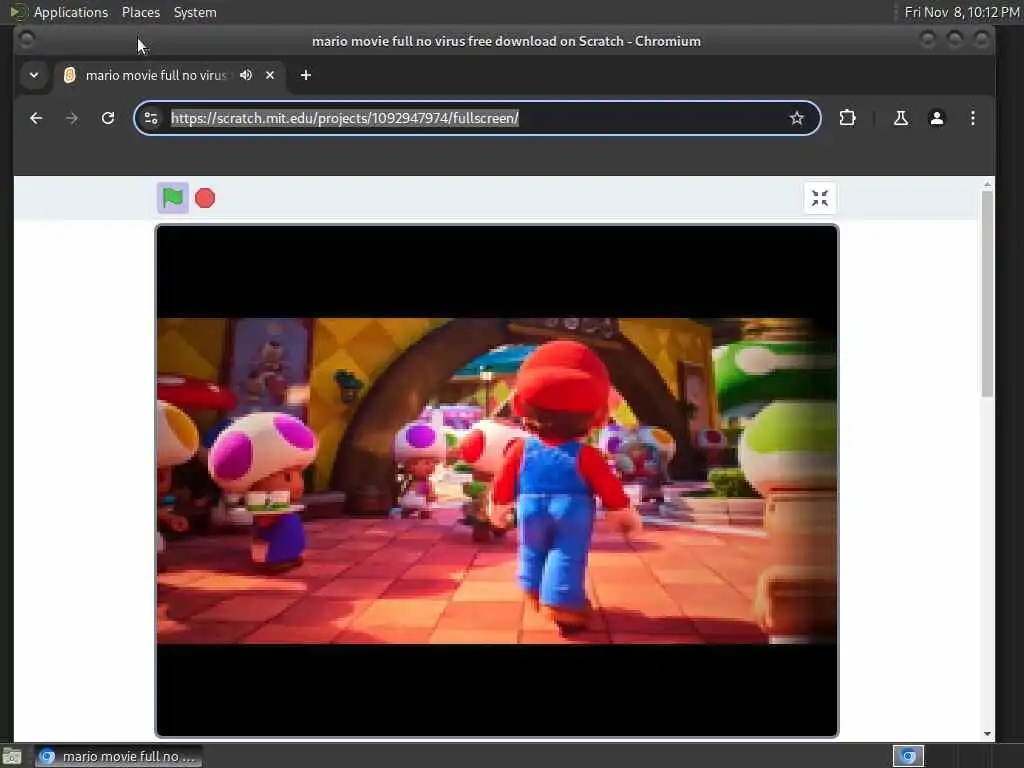Click the scrollbar down arrow
Viewport: 1024px width, 768px height.
987,734
